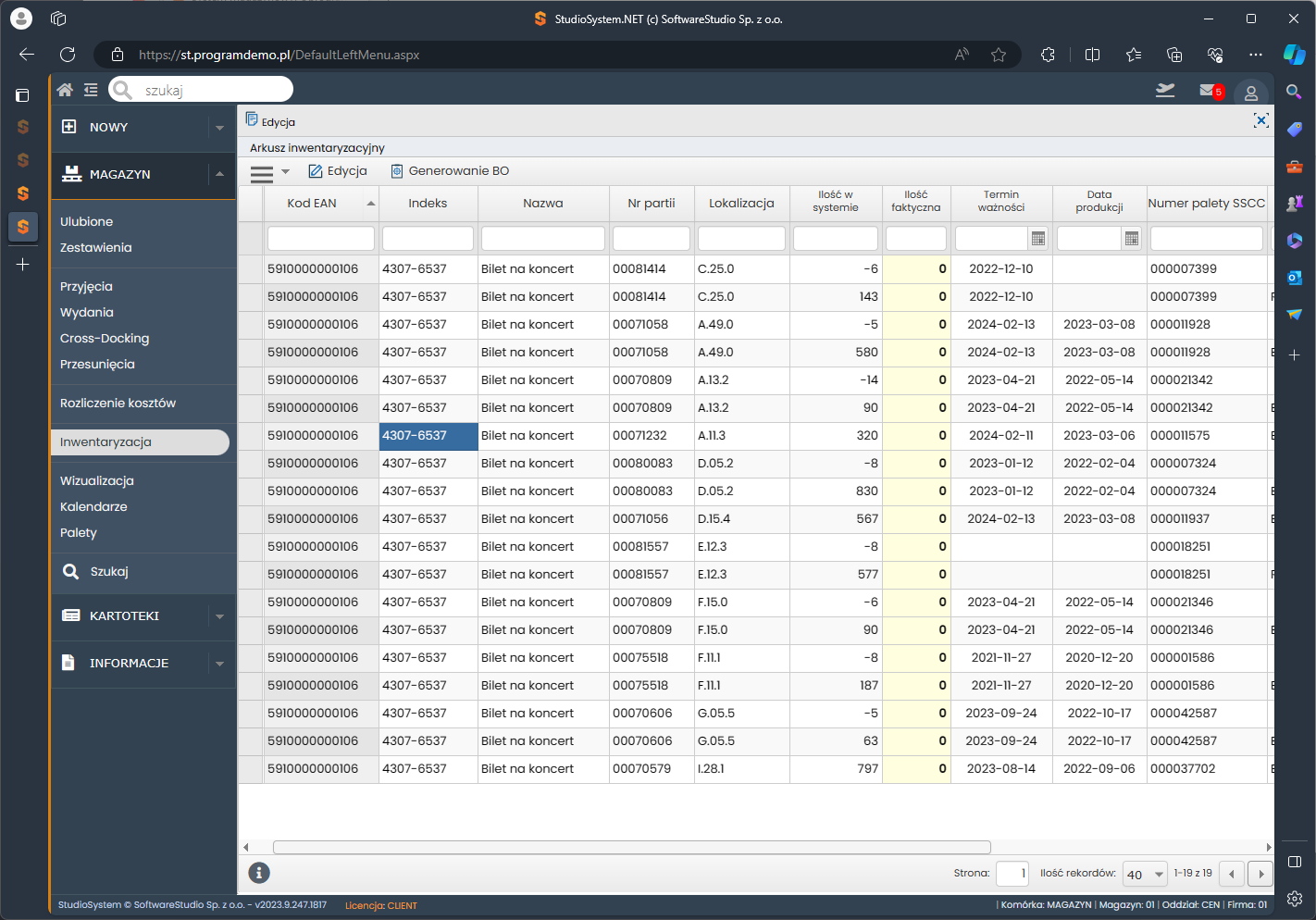Refresh the browser page

(68, 55)
